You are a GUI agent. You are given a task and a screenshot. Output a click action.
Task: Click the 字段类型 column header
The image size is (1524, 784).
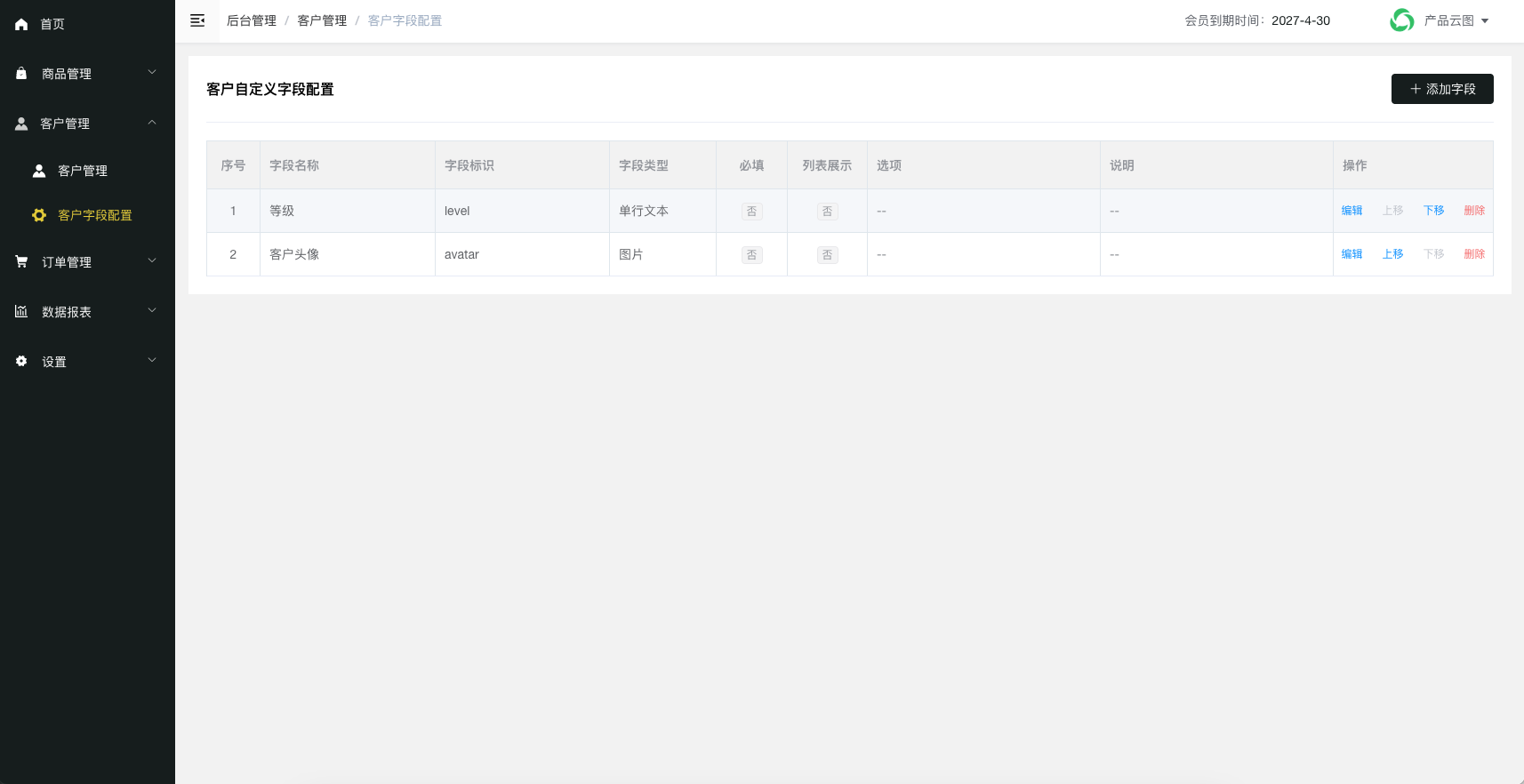pos(662,165)
